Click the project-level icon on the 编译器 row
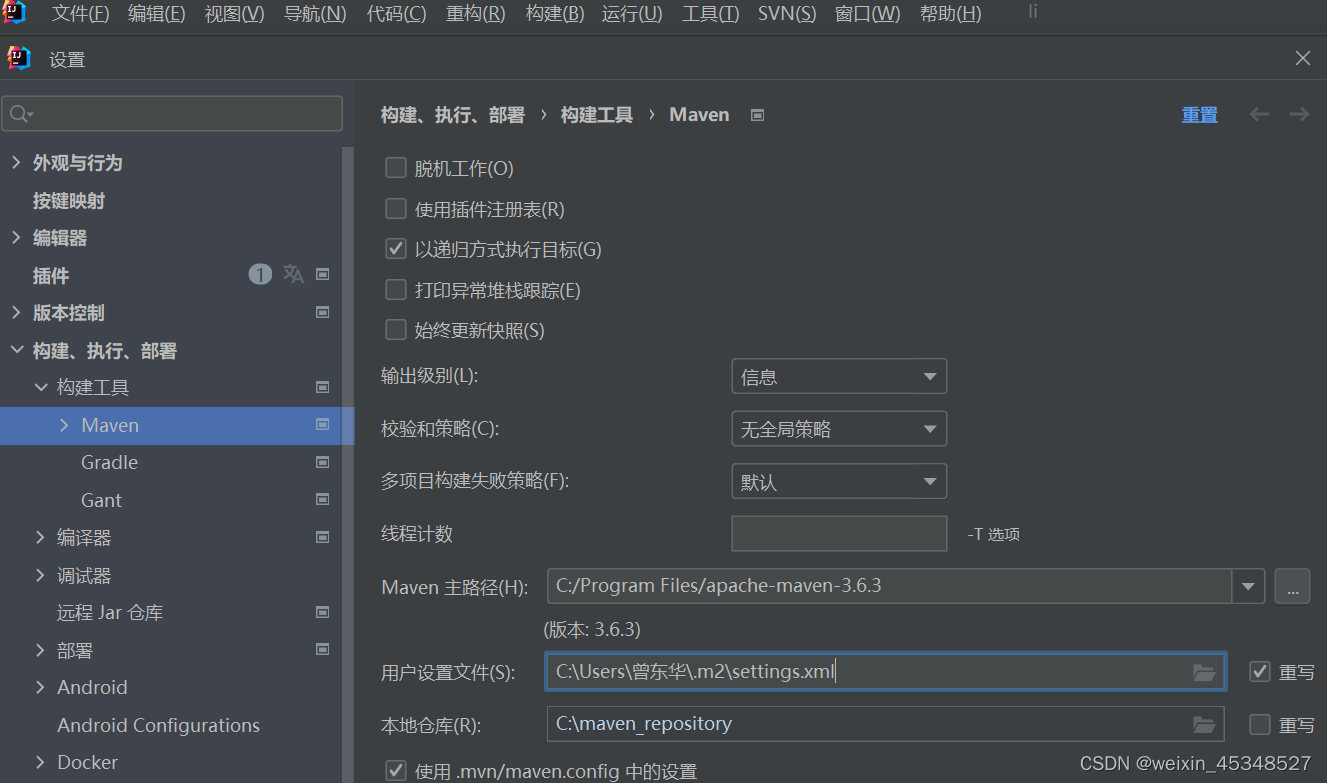 (x=322, y=537)
